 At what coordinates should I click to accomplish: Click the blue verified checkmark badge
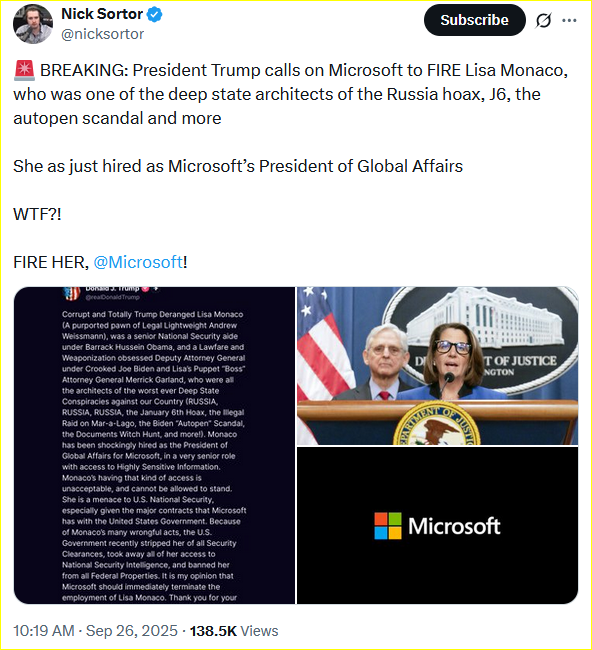click(x=155, y=15)
